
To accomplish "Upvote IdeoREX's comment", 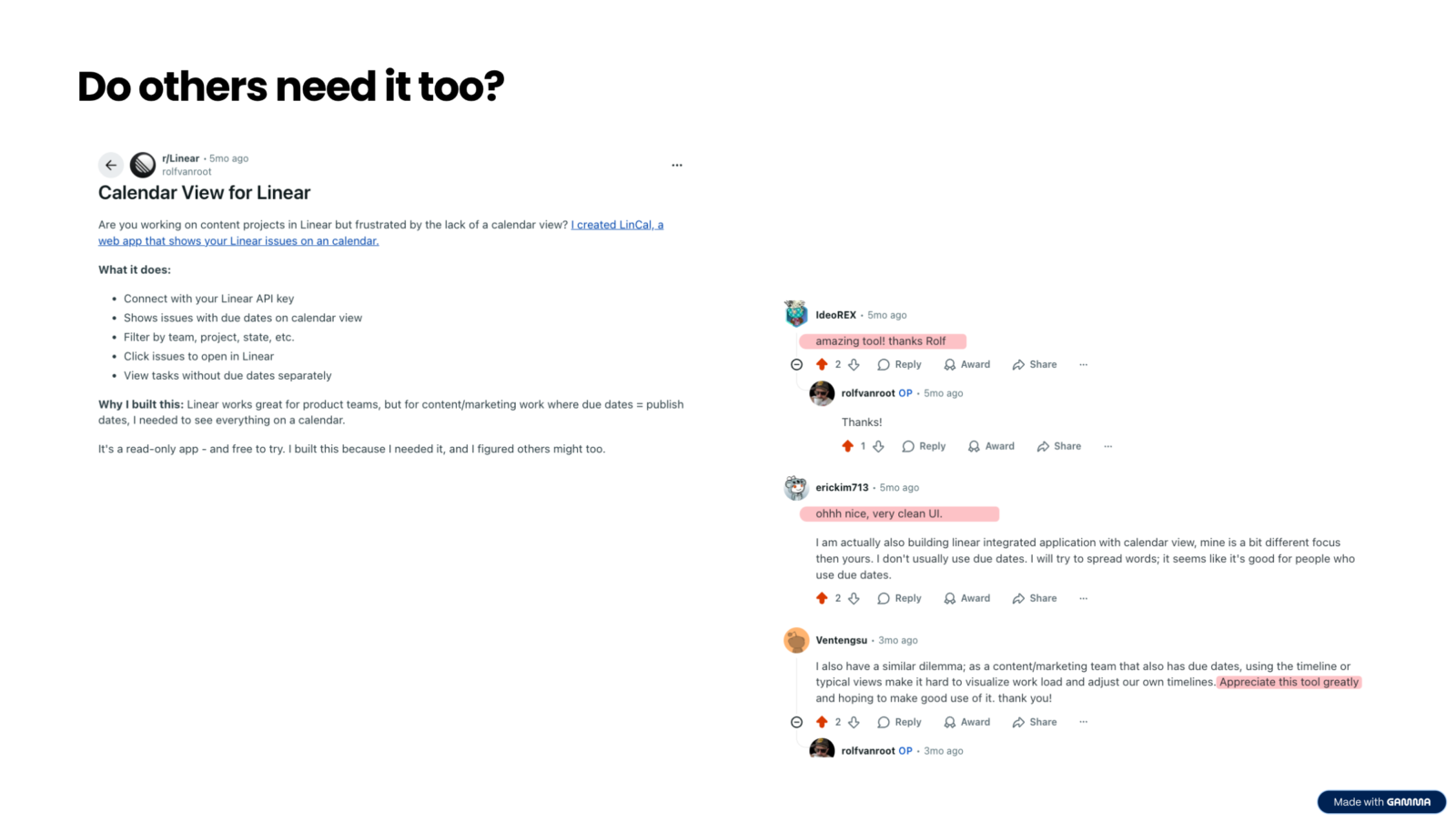I will [x=822, y=364].
